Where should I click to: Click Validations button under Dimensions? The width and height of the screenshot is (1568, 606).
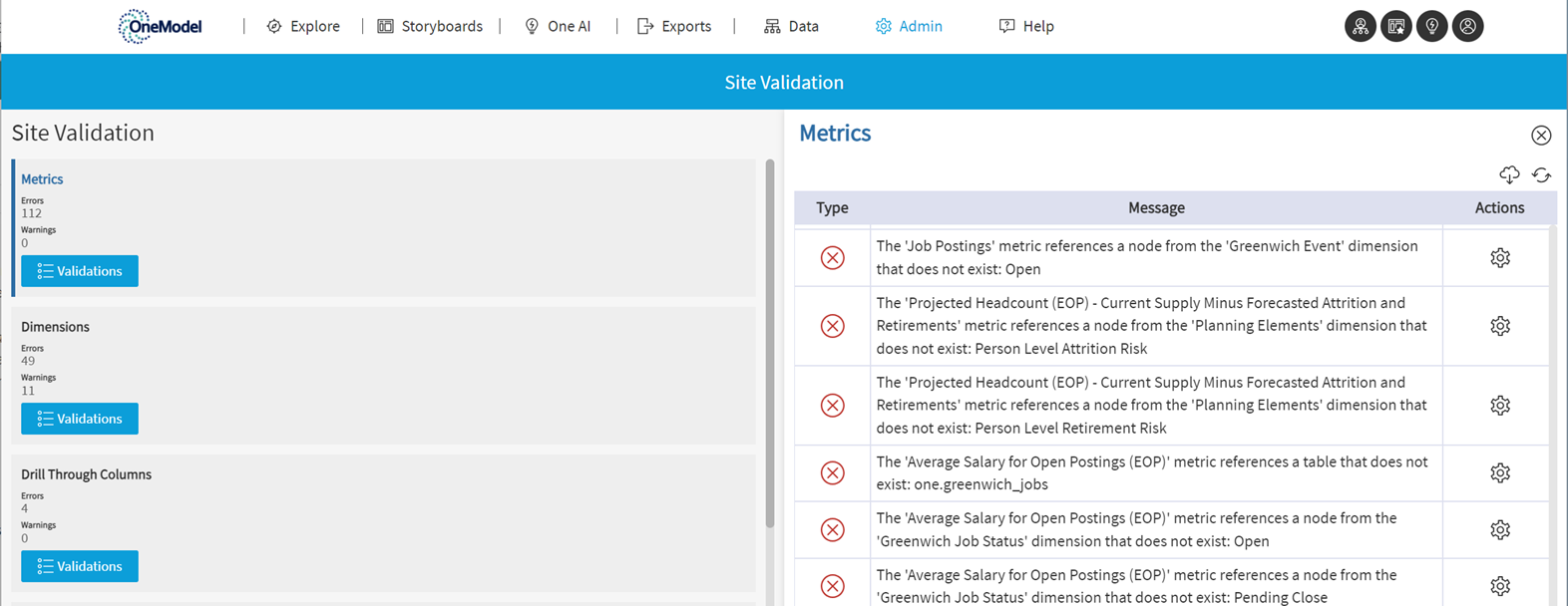click(x=80, y=419)
